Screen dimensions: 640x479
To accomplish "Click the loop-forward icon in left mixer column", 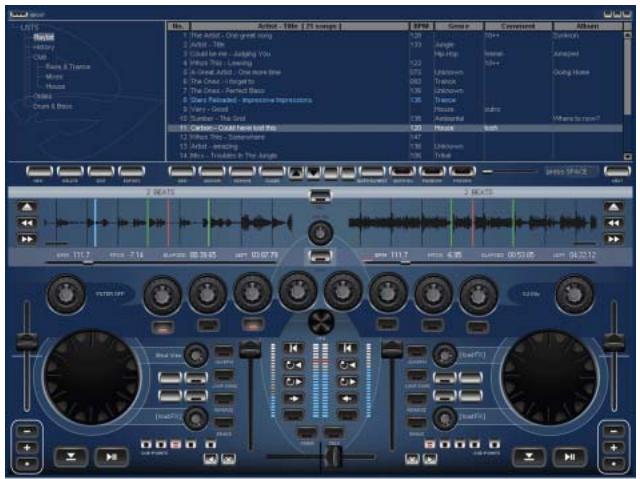I will pos(293,382).
